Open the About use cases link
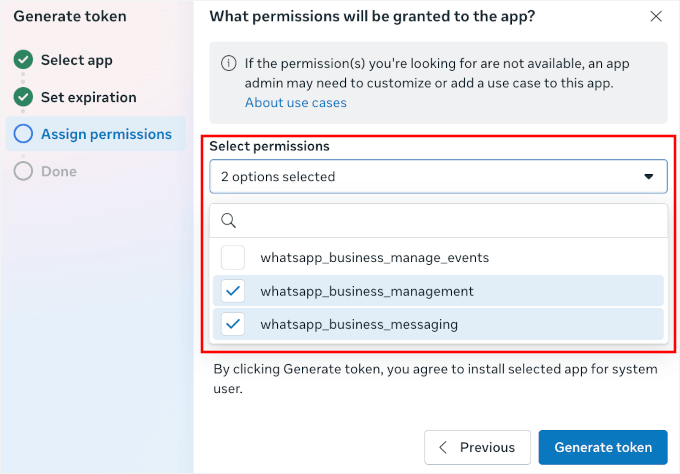 tap(296, 102)
